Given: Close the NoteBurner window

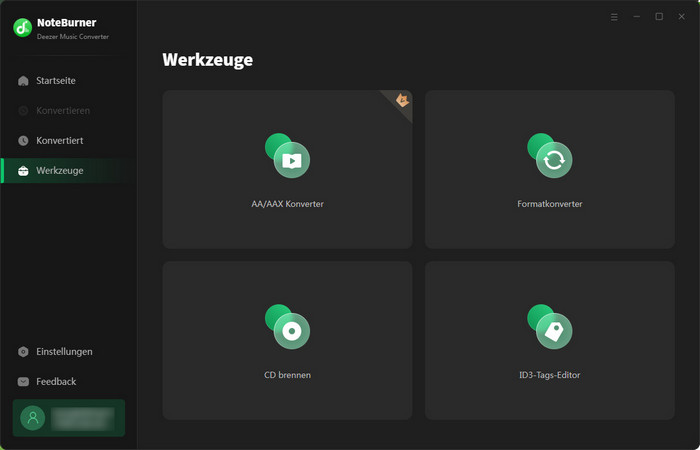Looking at the screenshot, I should point(681,17).
